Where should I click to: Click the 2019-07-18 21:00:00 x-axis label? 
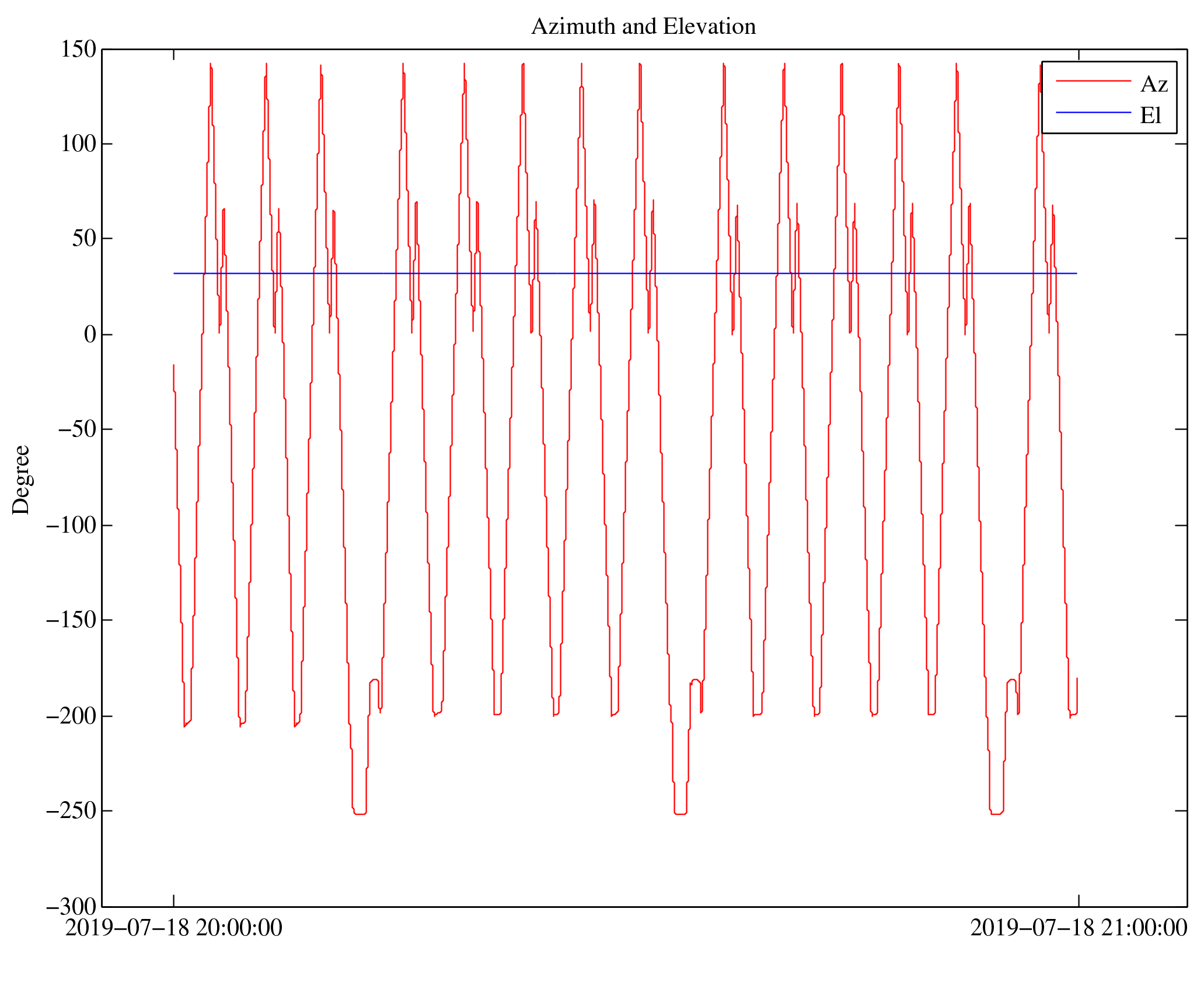(1079, 928)
